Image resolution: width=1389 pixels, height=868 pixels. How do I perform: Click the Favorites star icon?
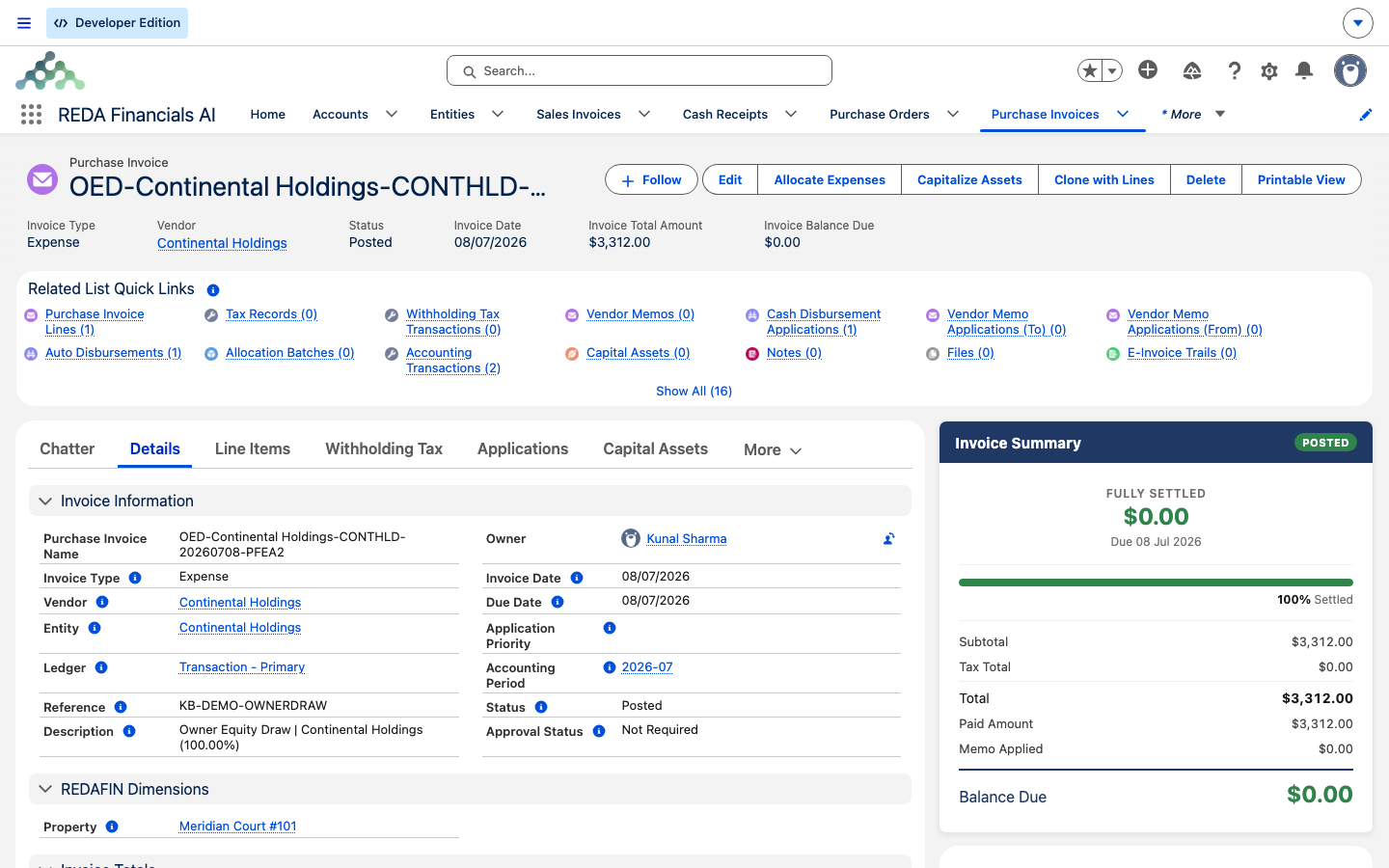click(1090, 70)
